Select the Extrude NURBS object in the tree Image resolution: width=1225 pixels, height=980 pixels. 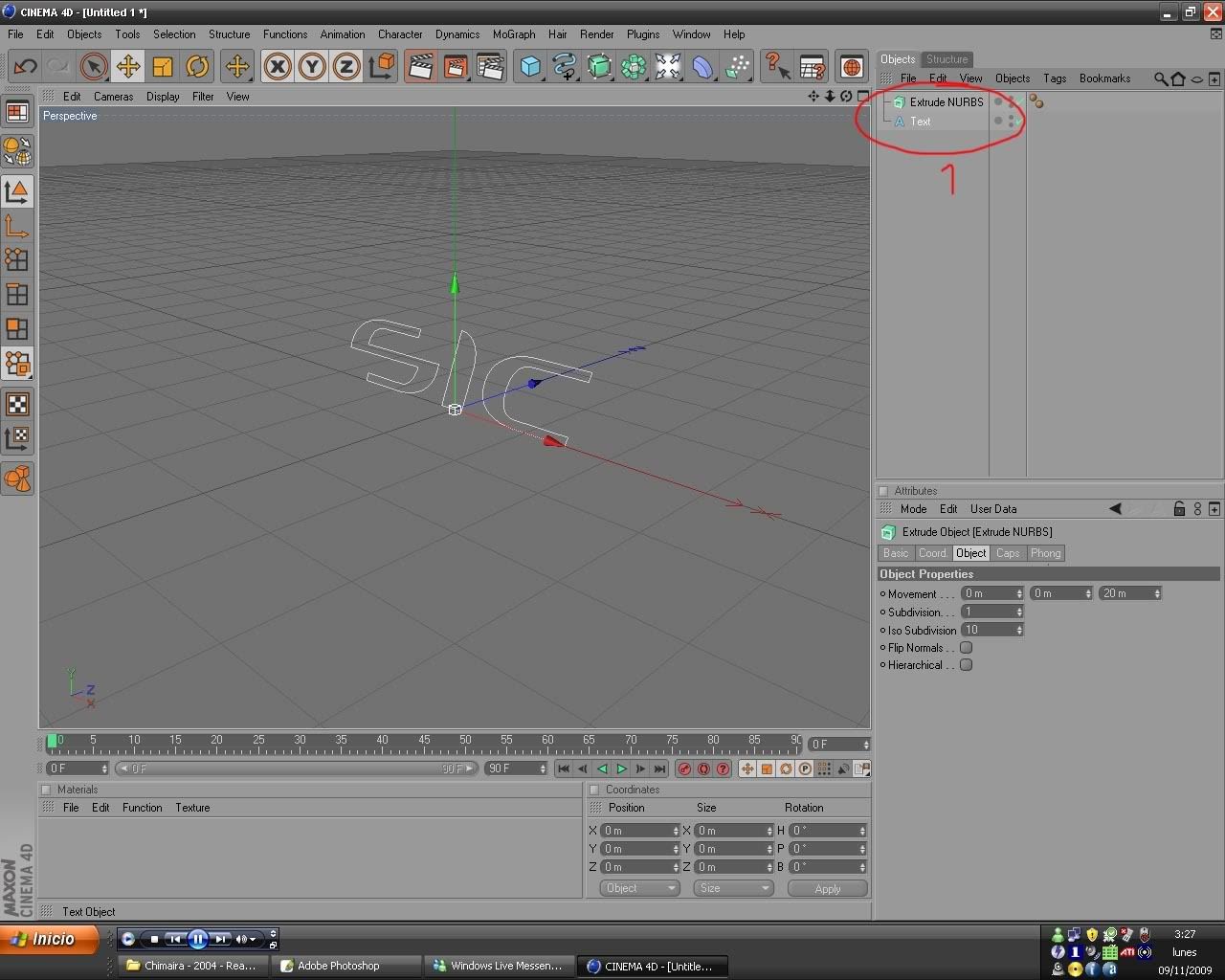point(947,101)
